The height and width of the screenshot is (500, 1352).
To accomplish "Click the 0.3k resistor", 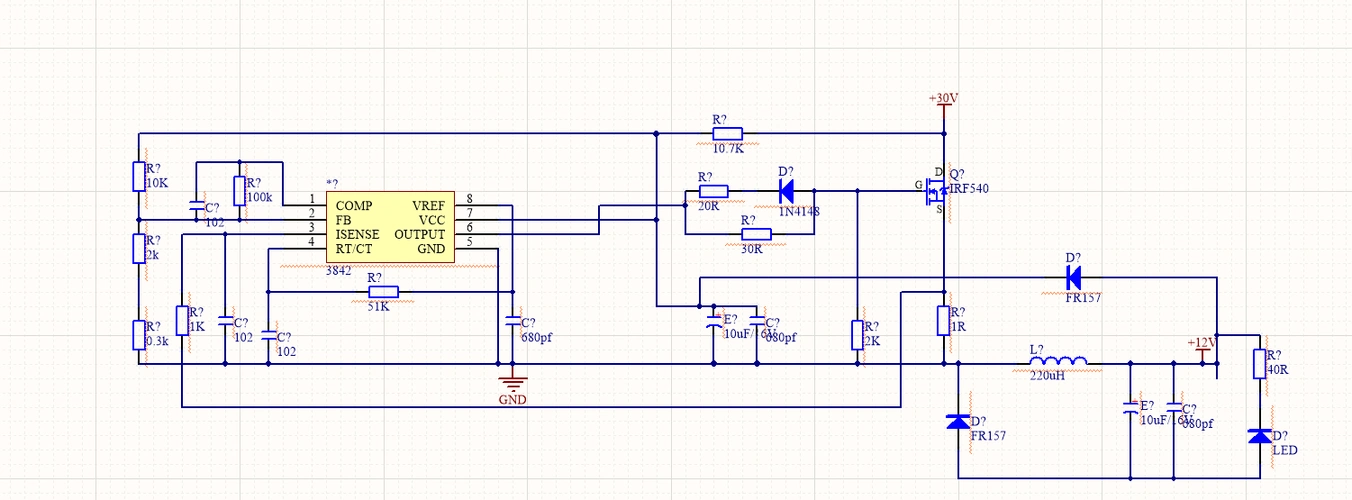I will [139, 335].
